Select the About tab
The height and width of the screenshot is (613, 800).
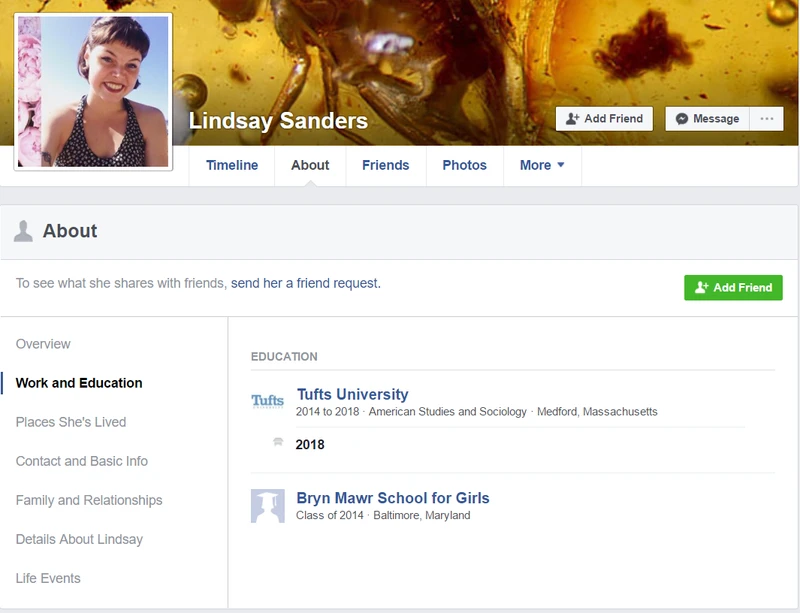[310, 165]
